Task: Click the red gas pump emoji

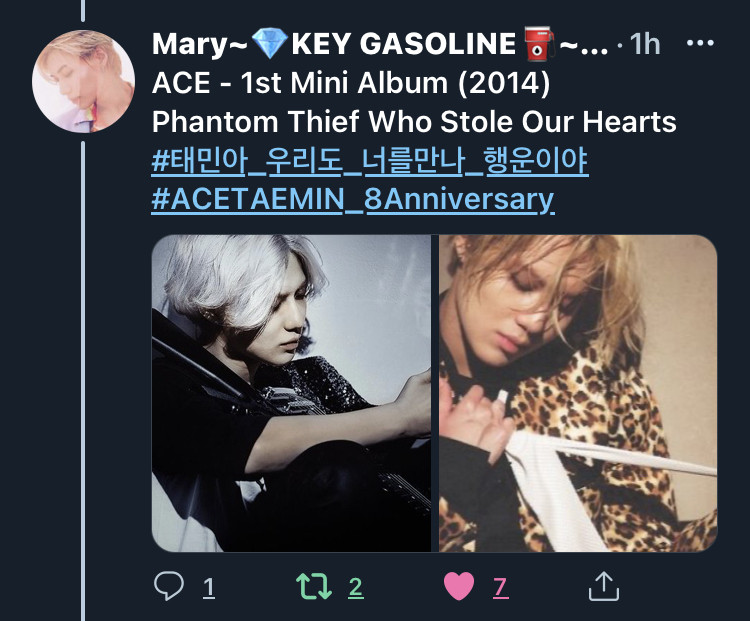Action: (539, 43)
